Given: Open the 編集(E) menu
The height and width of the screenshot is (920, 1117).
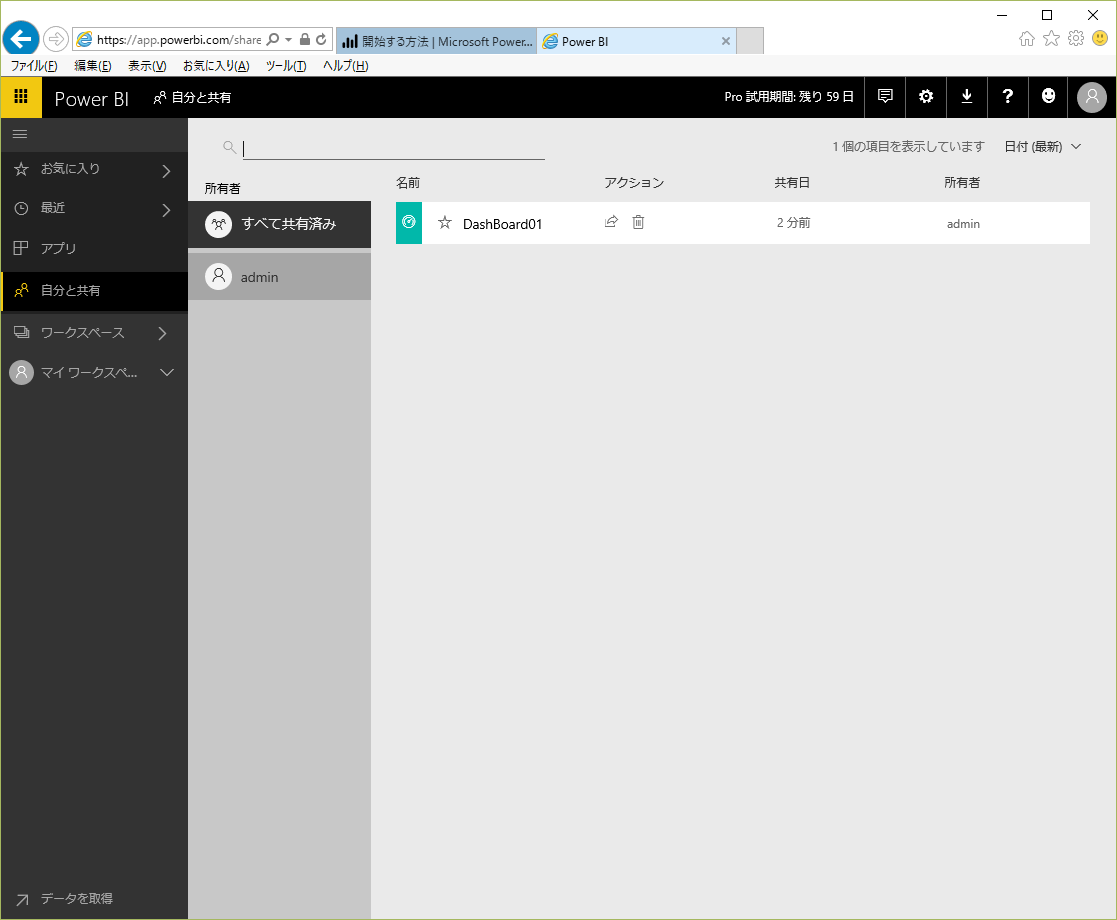Looking at the screenshot, I should point(93,66).
